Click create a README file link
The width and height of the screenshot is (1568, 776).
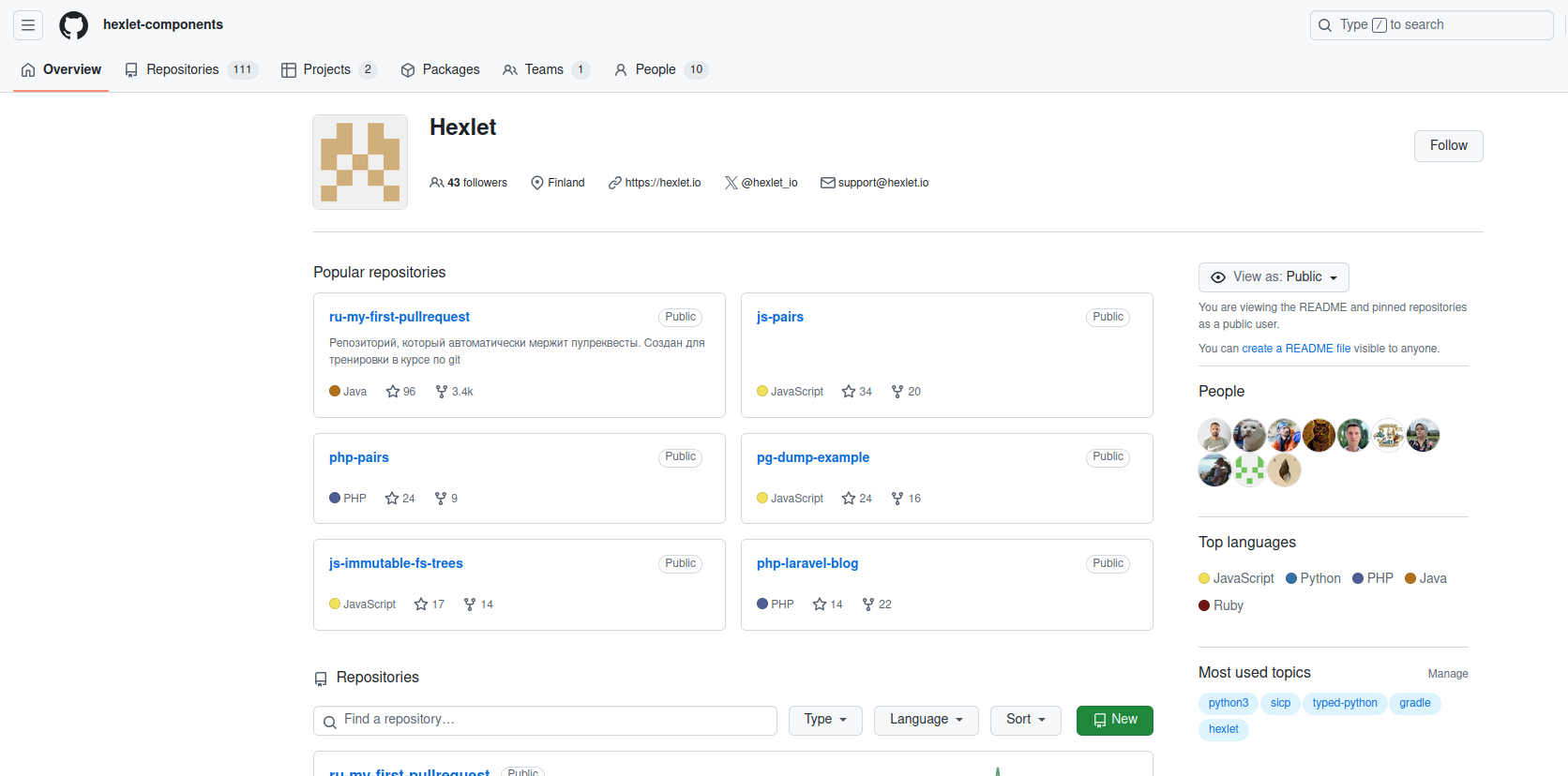1296,349
